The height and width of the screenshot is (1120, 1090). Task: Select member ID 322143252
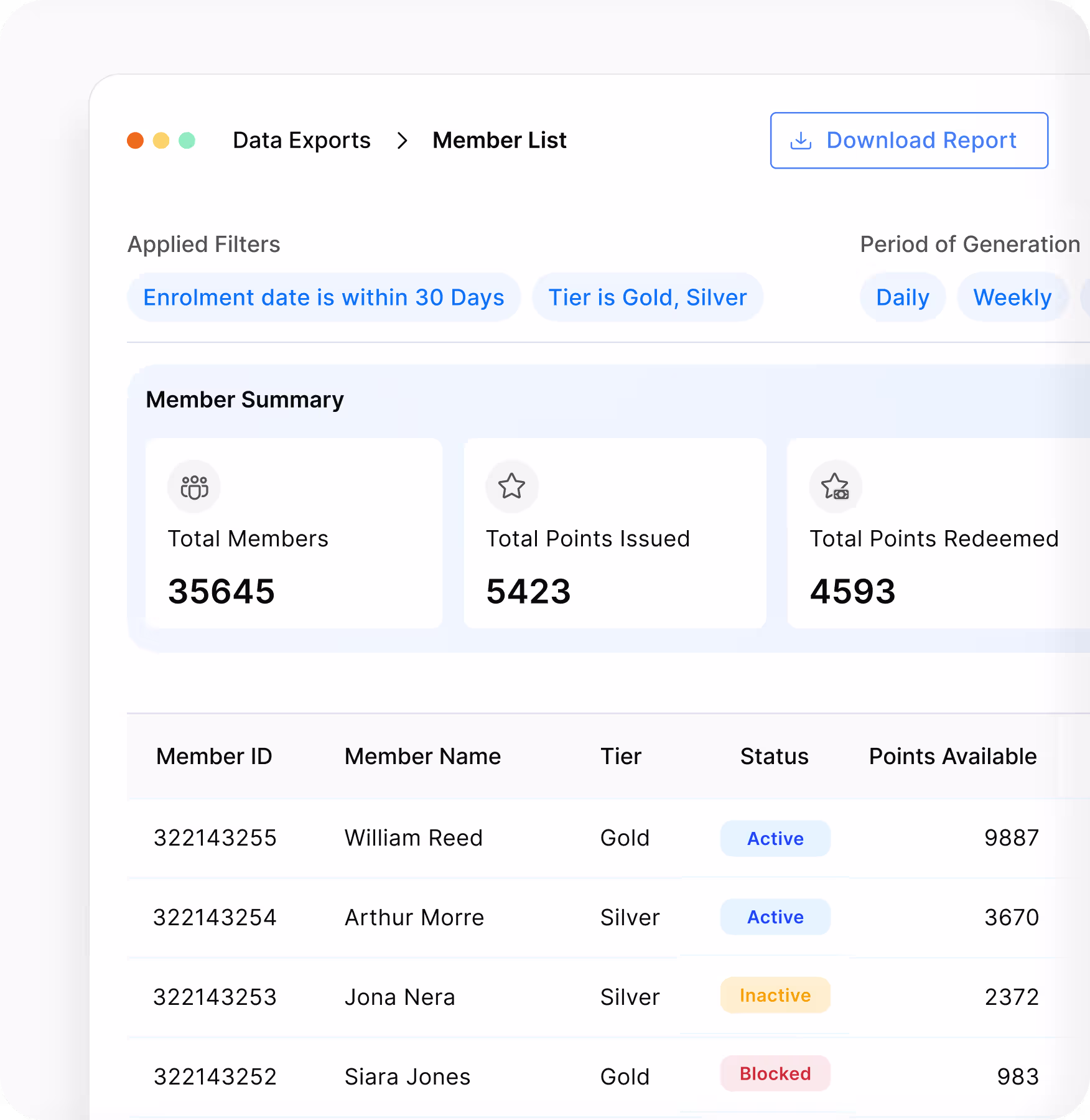[215, 1077]
